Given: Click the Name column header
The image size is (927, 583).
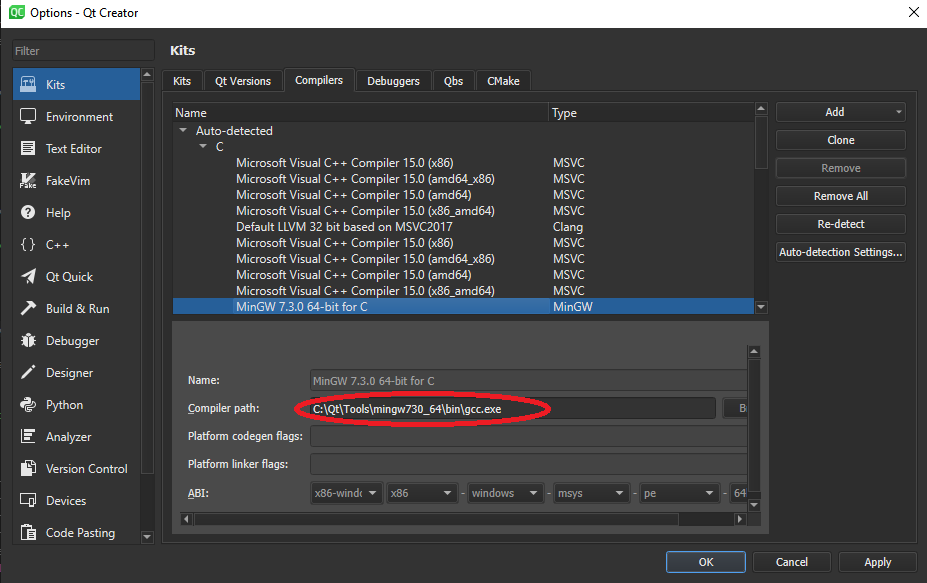Looking at the screenshot, I should 361,112.
